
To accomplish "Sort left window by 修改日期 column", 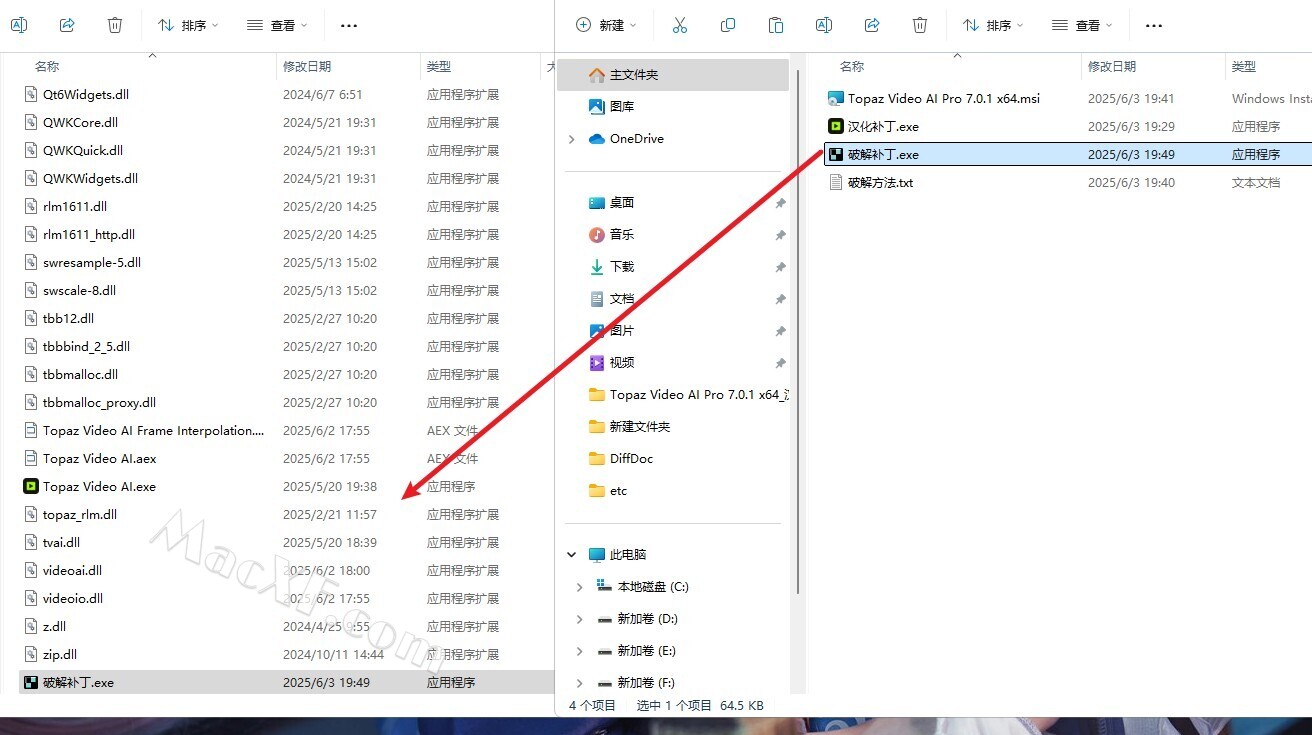I will pos(307,66).
